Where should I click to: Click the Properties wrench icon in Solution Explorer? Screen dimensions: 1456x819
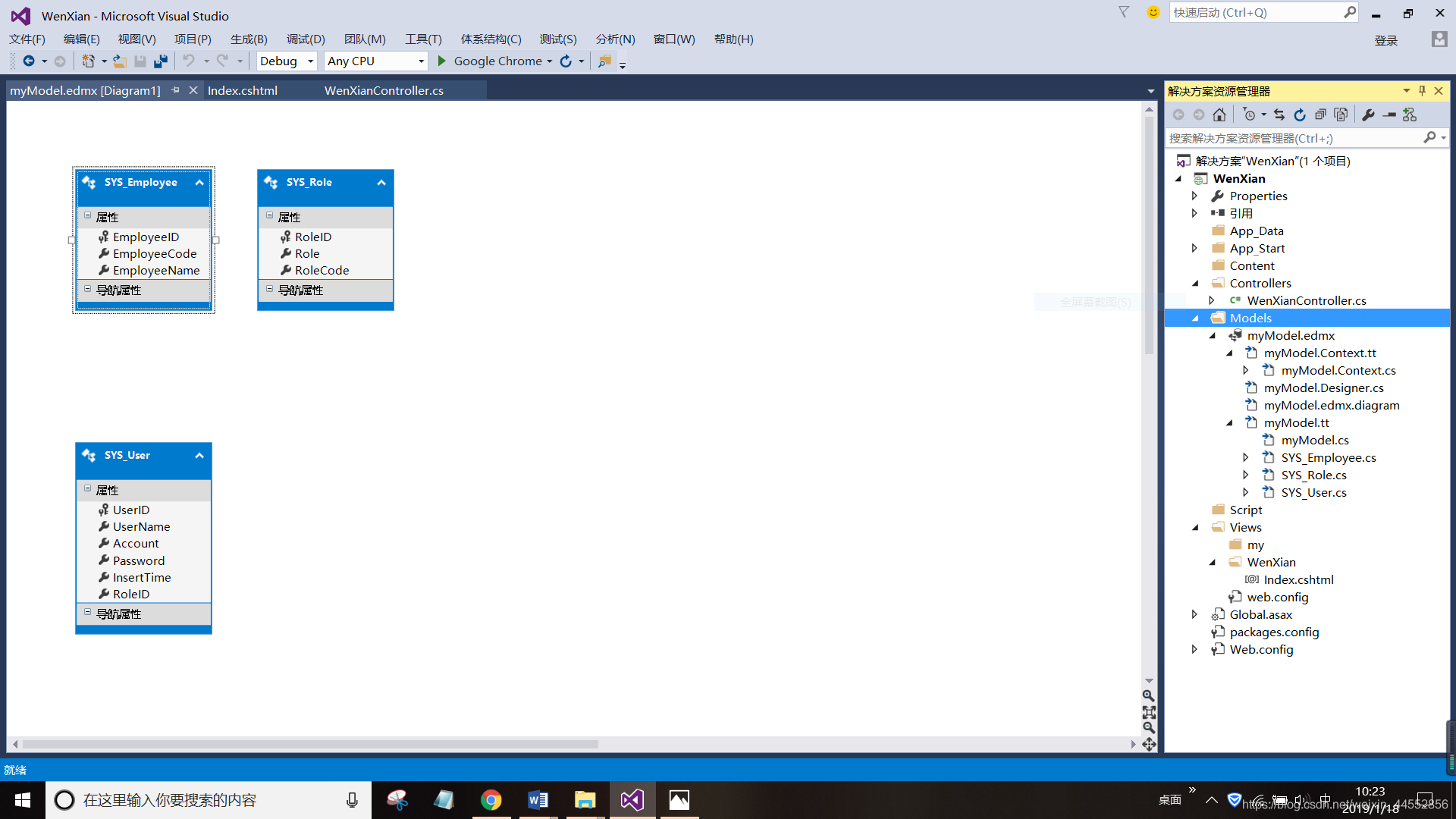point(1368,115)
